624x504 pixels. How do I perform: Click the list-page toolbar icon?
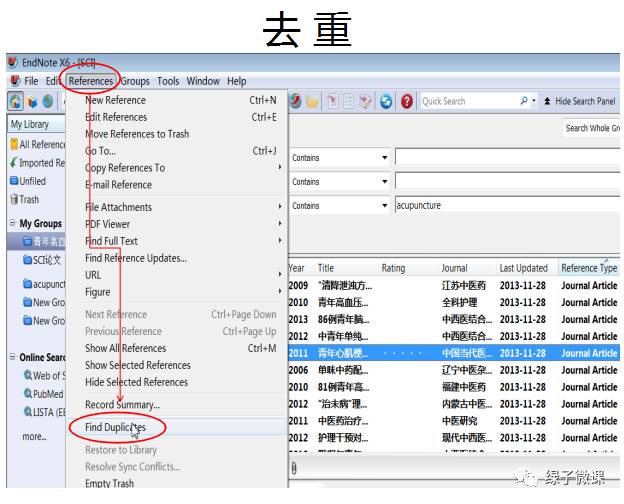[348, 102]
